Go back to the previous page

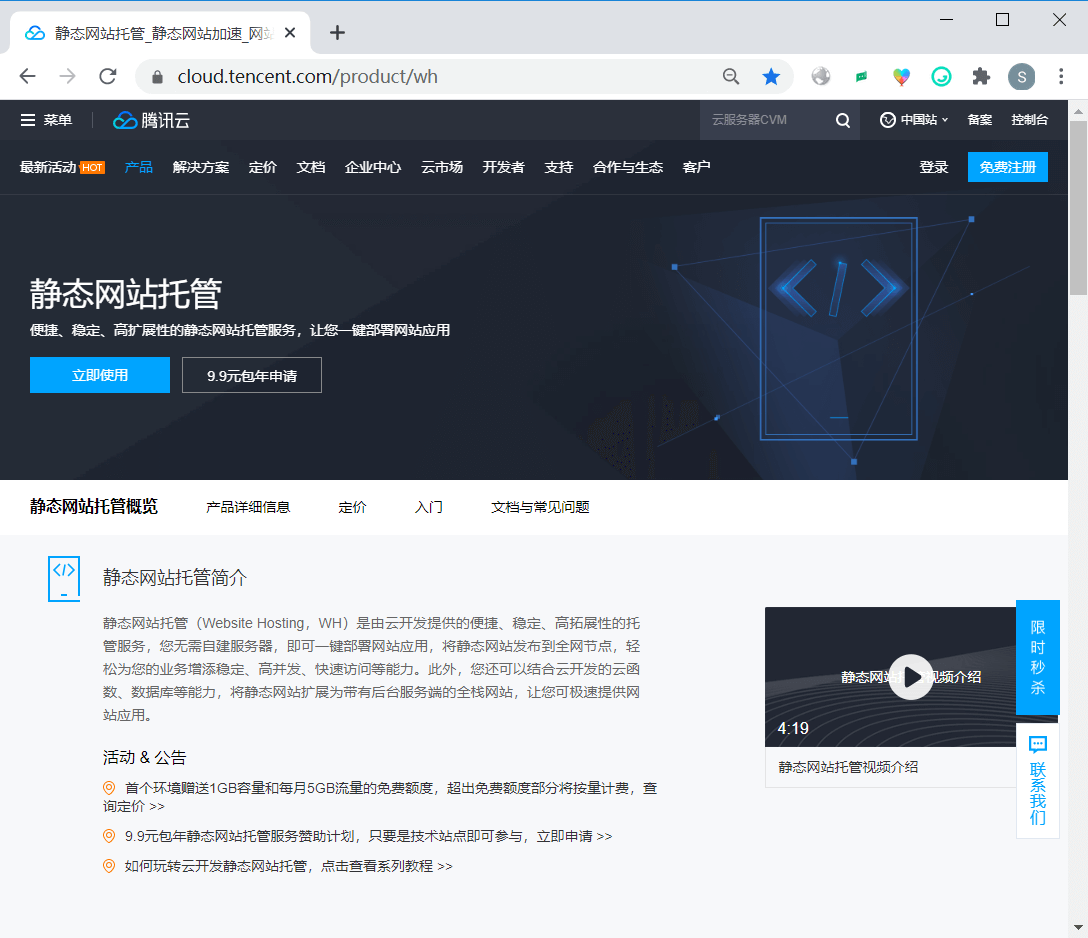coord(27,76)
